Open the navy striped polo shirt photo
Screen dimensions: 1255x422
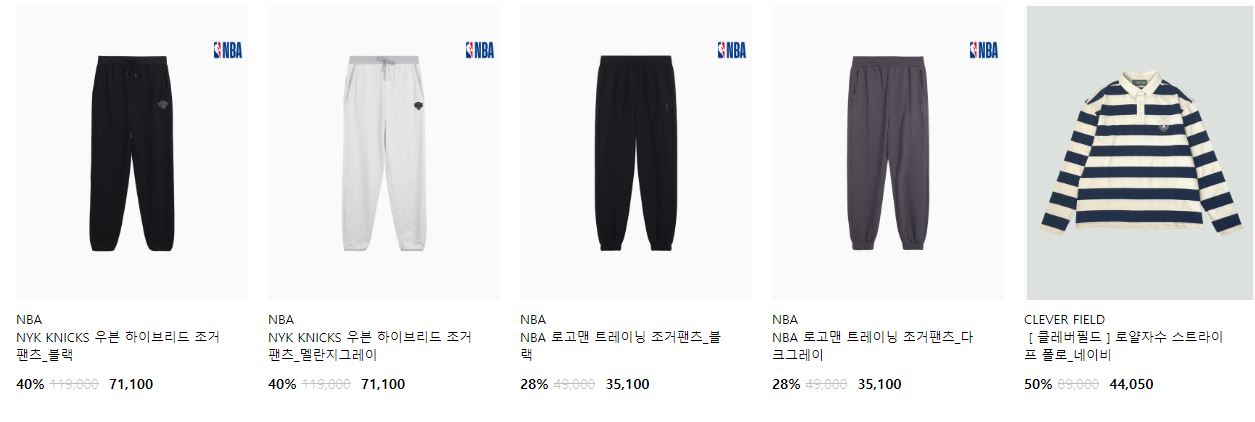(1140, 153)
